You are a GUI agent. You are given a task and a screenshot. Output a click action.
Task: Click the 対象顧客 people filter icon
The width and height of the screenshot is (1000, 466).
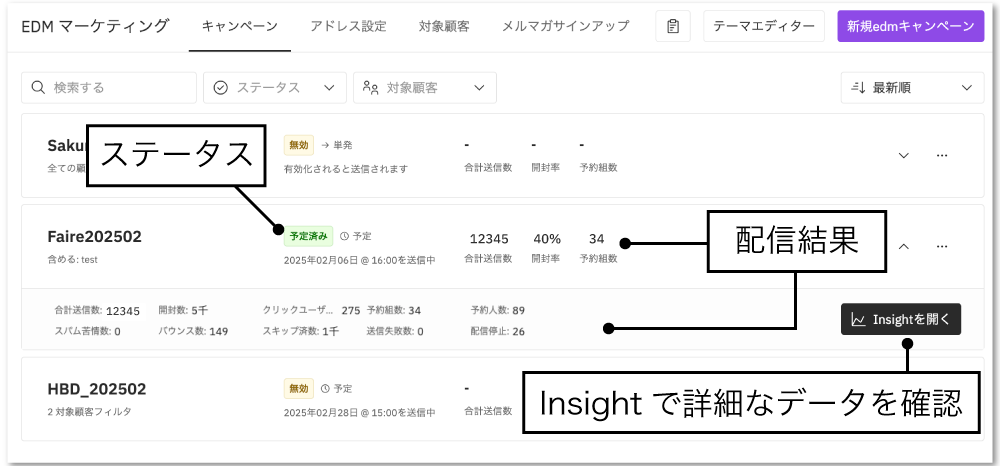371,88
